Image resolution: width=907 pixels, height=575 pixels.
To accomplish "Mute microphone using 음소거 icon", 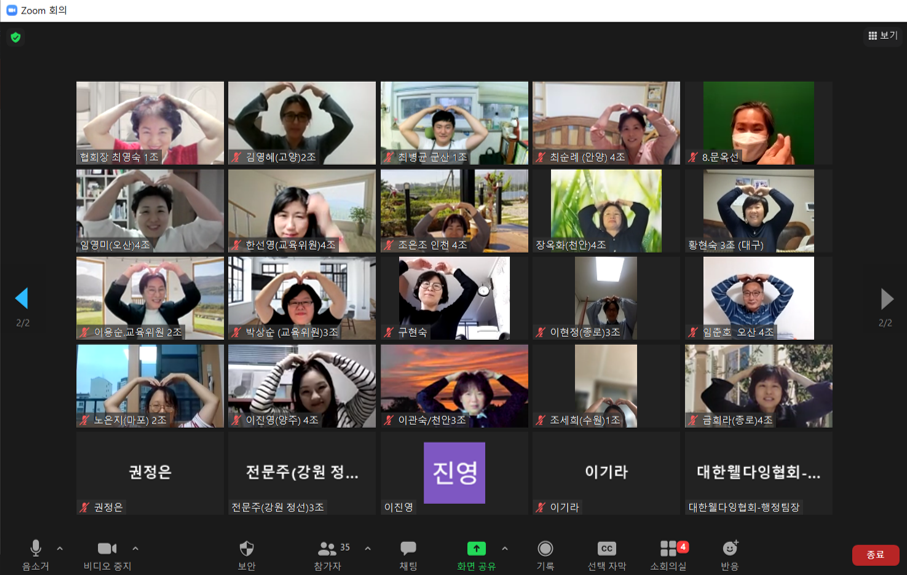I will pos(35,549).
